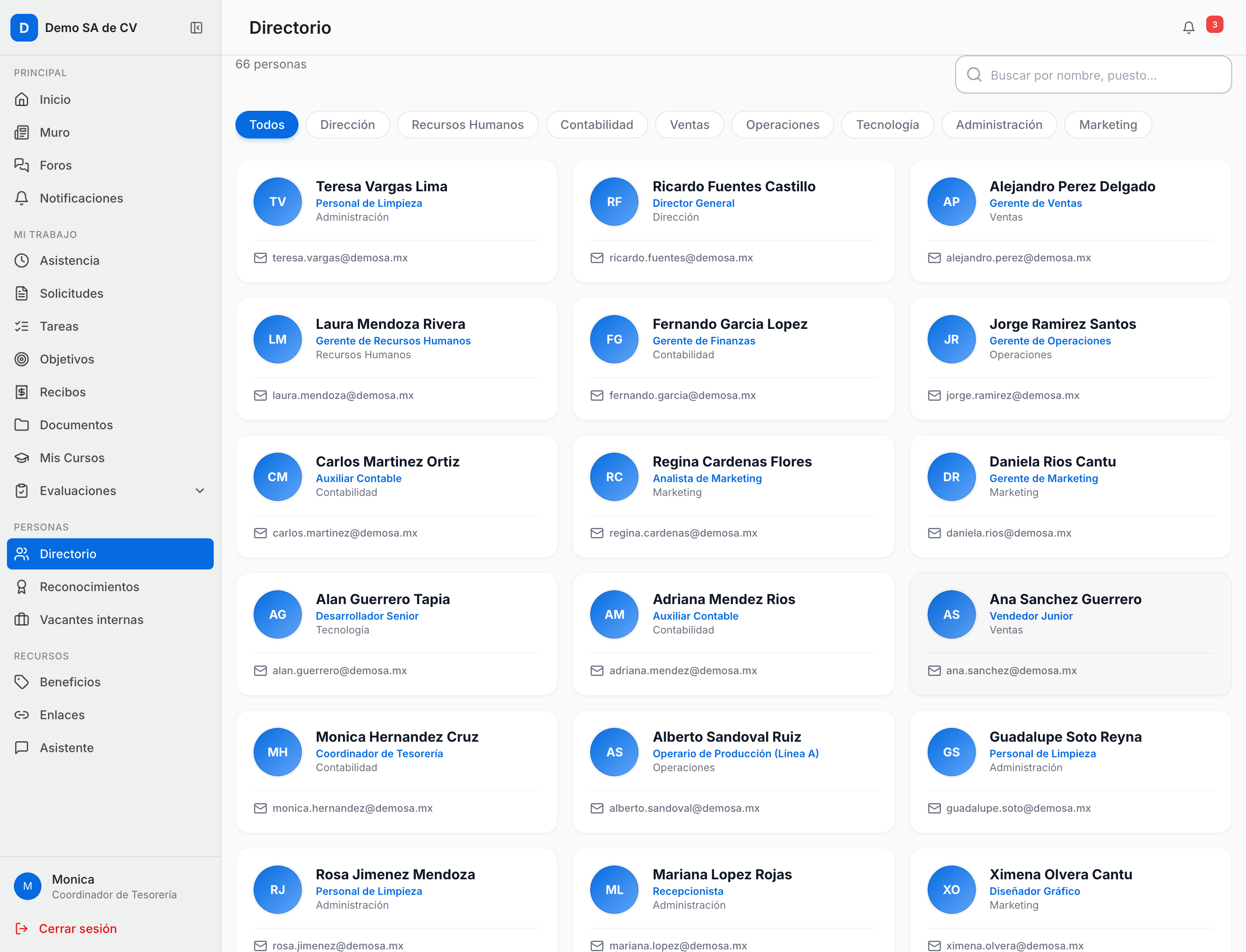Click the Reconocimientos award icon
The width and height of the screenshot is (1246, 952).
click(22, 587)
